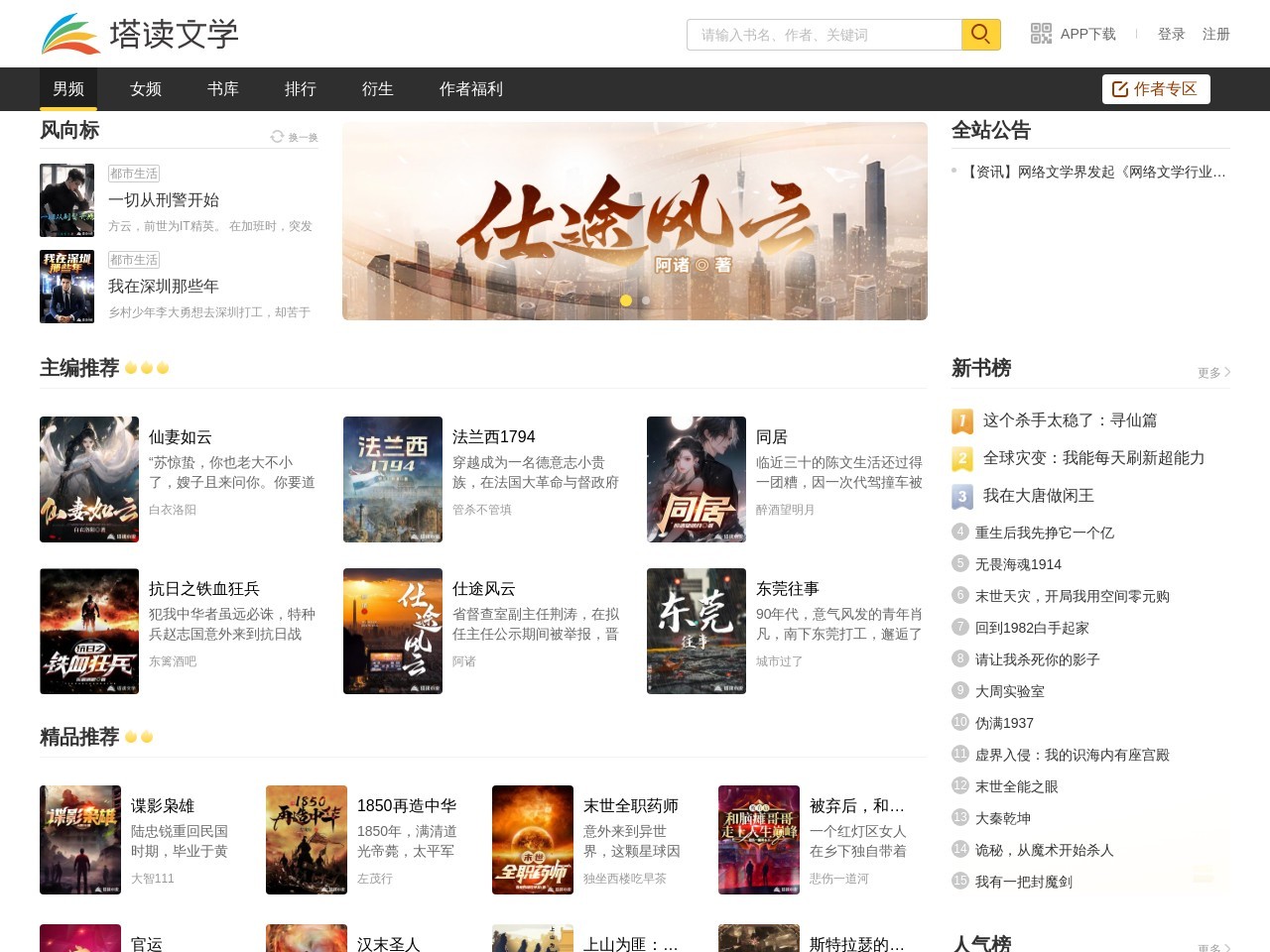
Task: Click the crown icons beside 主编推荐
Action: pos(146,368)
